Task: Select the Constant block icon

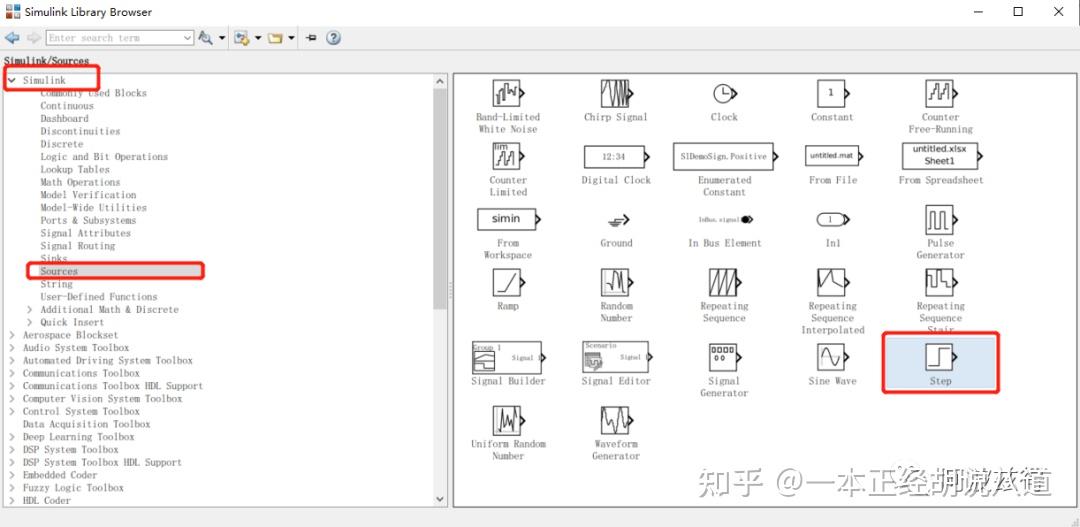Action: [x=832, y=93]
